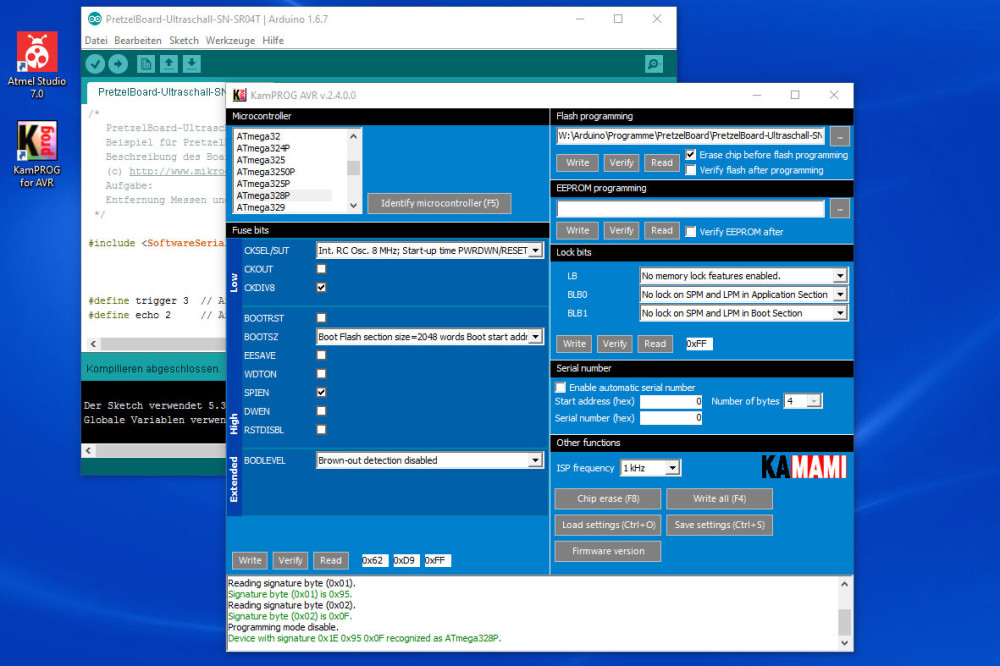The image size is (1000, 666).
Task: Uncheck Erase chip before flash programming
Action: pos(690,155)
